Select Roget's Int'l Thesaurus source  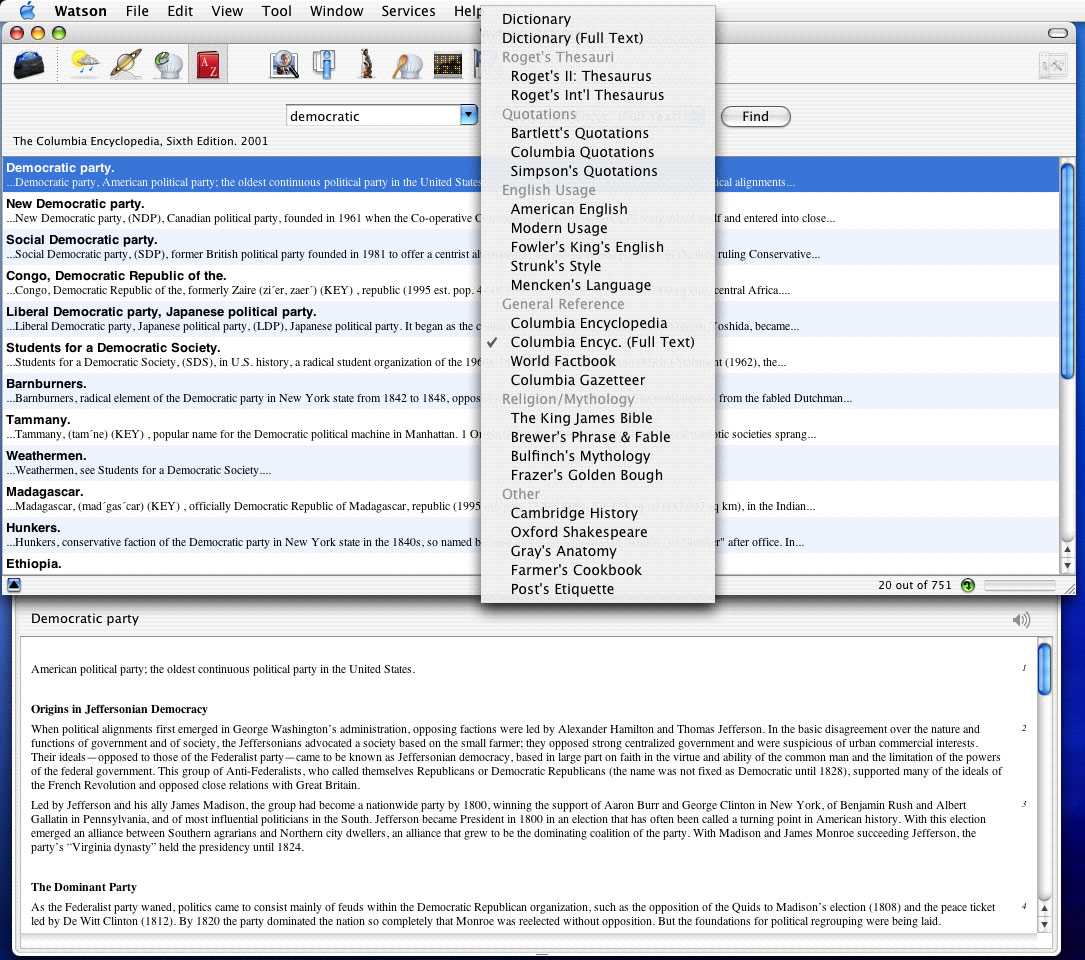(x=598, y=95)
